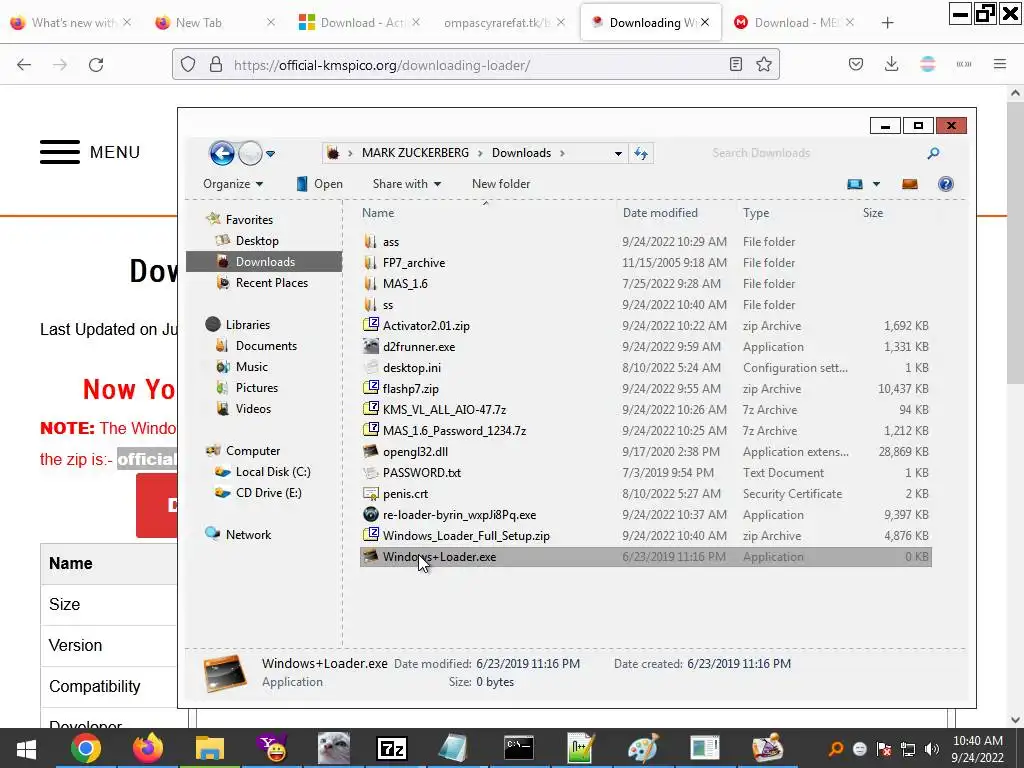Toggle Firefox reader view icon
The width and height of the screenshot is (1024, 768).
735,64
